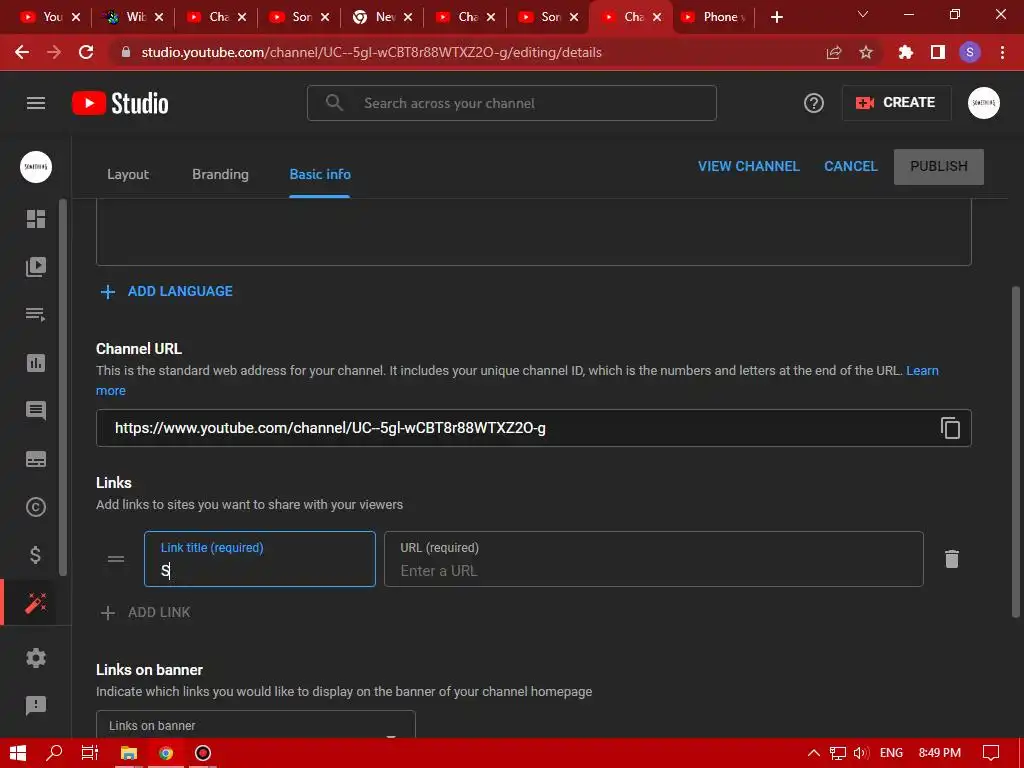Select the Basic info tab
This screenshot has height=768, width=1024.
(x=320, y=174)
